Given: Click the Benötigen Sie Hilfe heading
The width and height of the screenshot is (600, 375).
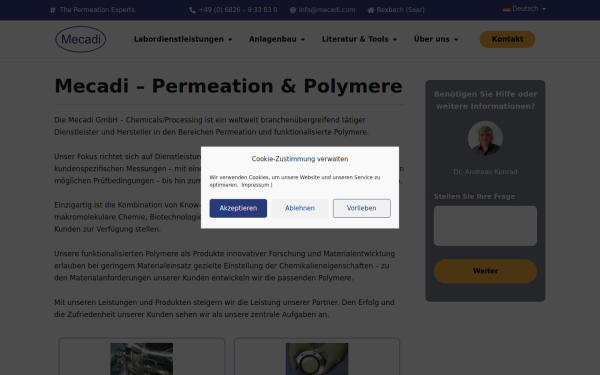Looking at the screenshot, I should [485, 100].
